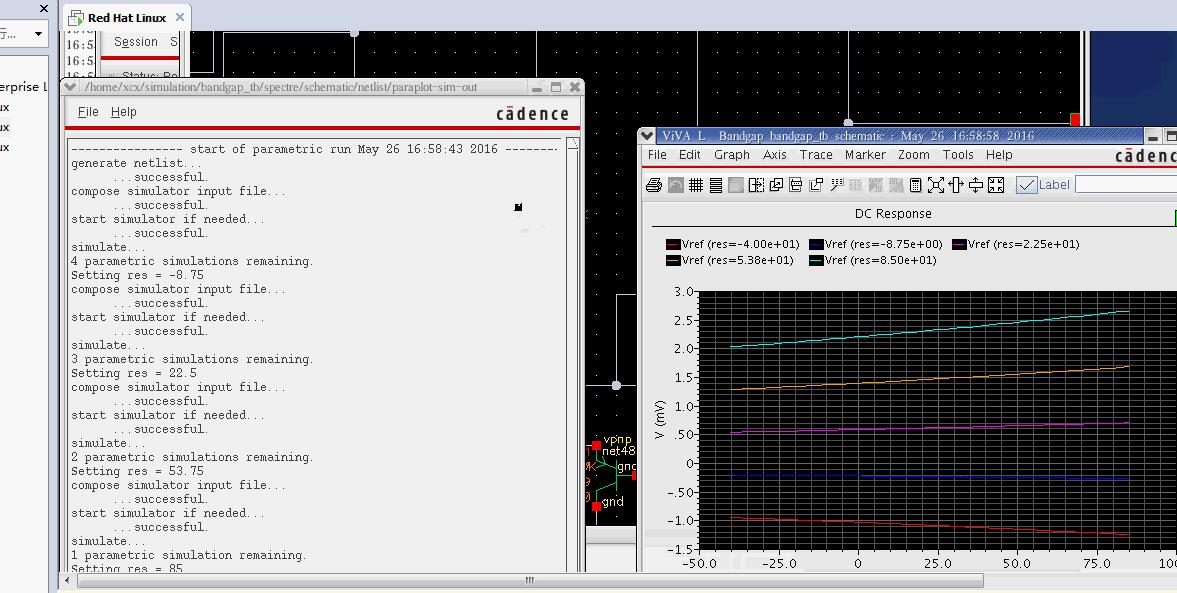Select the Red Hat Linux tab
This screenshot has height=593, width=1177.
127,18
